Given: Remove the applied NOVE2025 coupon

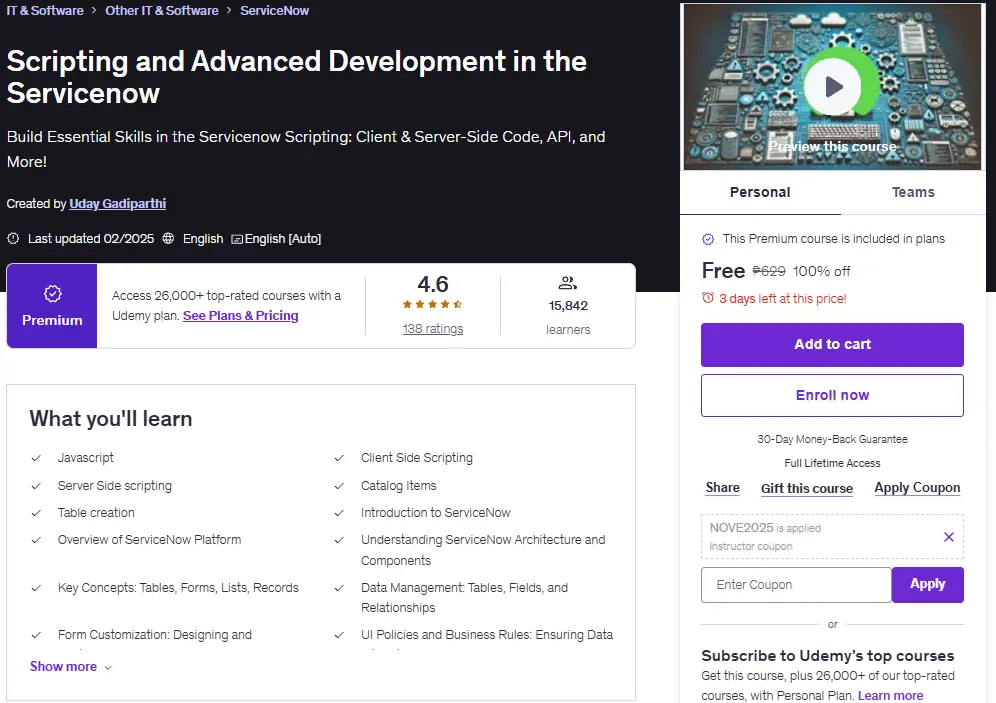Looking at the screenshot, I should coord(948,537).
